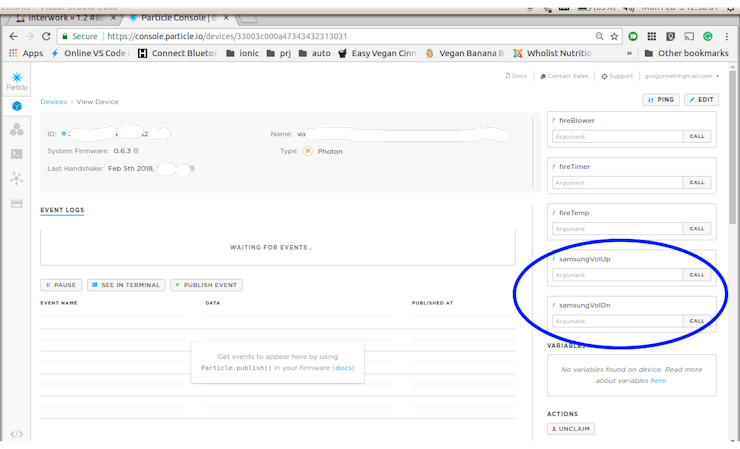Call the fireTemp function

click(697, 229)
